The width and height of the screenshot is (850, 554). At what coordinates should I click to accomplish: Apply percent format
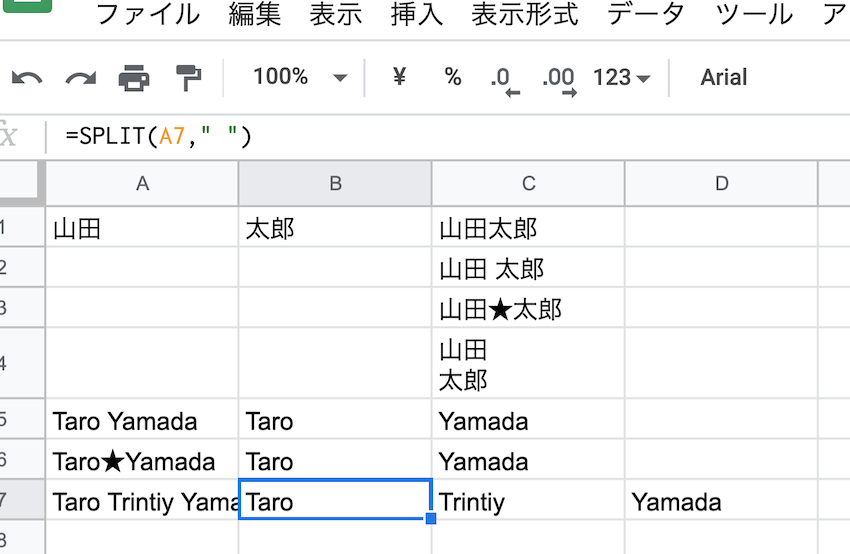(x=453, y=77)
